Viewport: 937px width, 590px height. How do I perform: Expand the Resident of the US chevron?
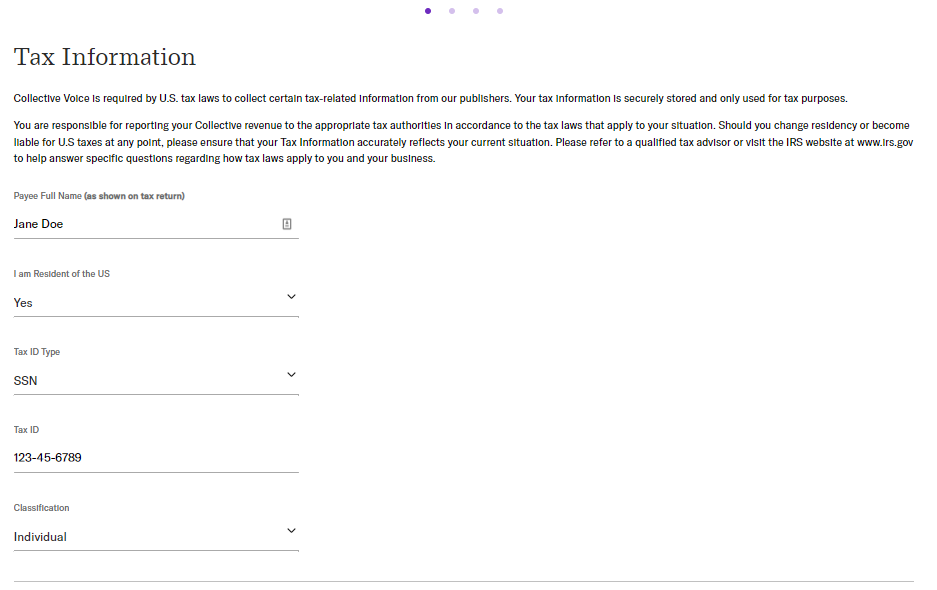(291, 296)
